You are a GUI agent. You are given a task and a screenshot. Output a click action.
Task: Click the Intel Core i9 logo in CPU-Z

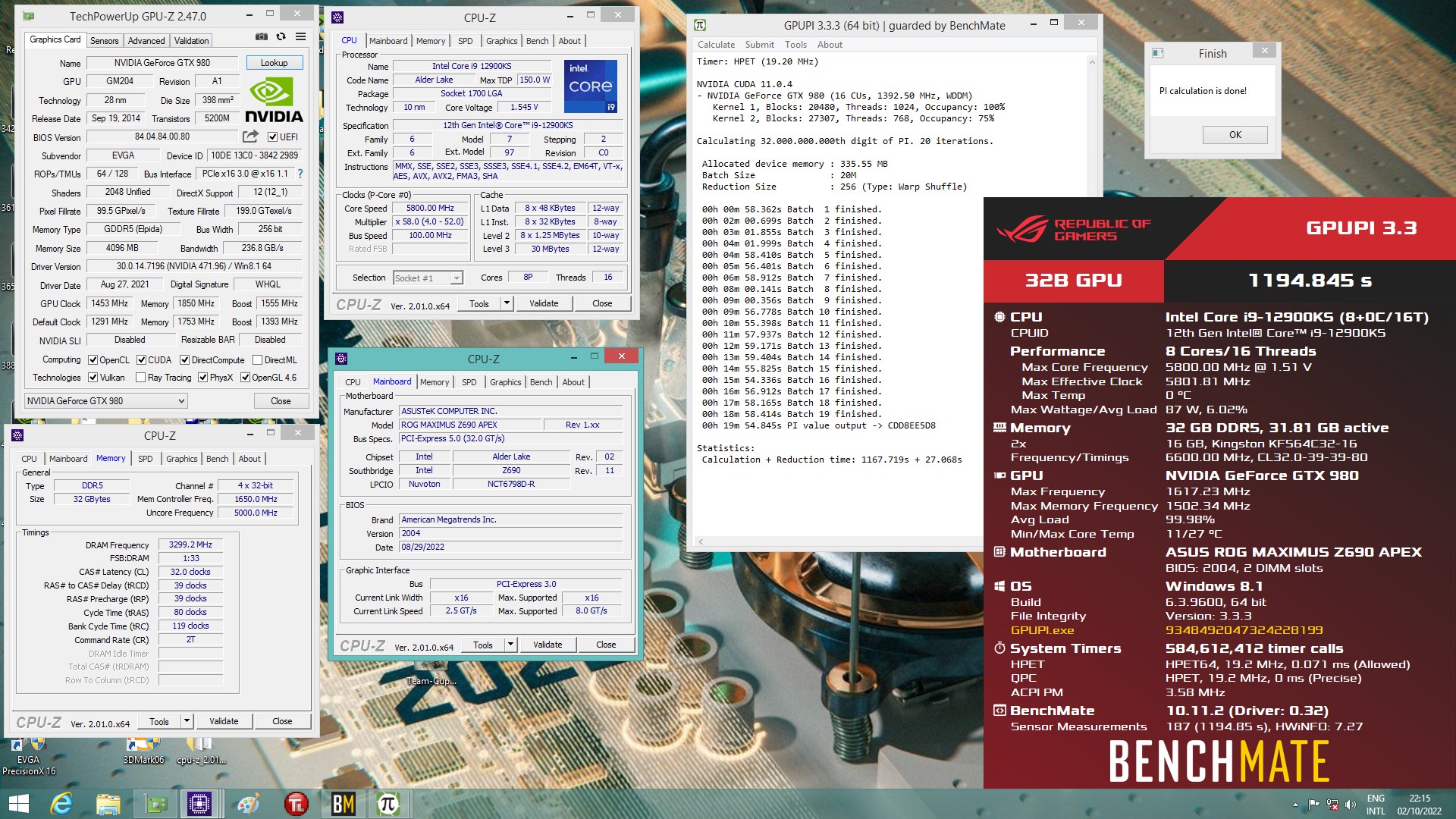(x=591, y=86)
